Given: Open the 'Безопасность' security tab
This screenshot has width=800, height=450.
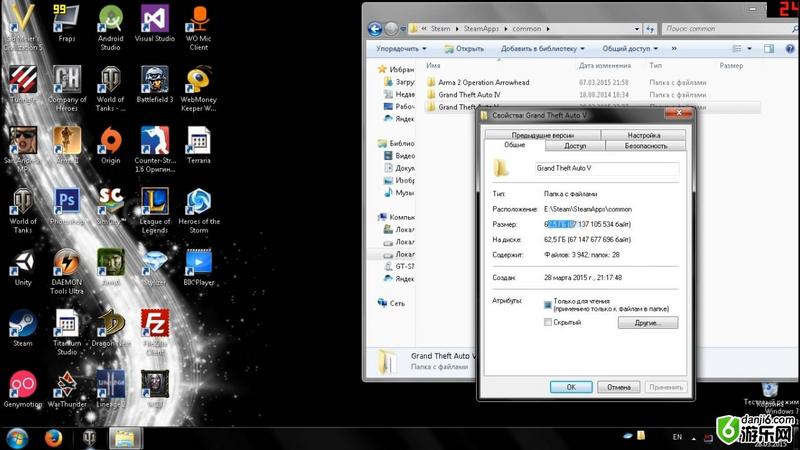Looking at the screenshot, I should point(645,146).
